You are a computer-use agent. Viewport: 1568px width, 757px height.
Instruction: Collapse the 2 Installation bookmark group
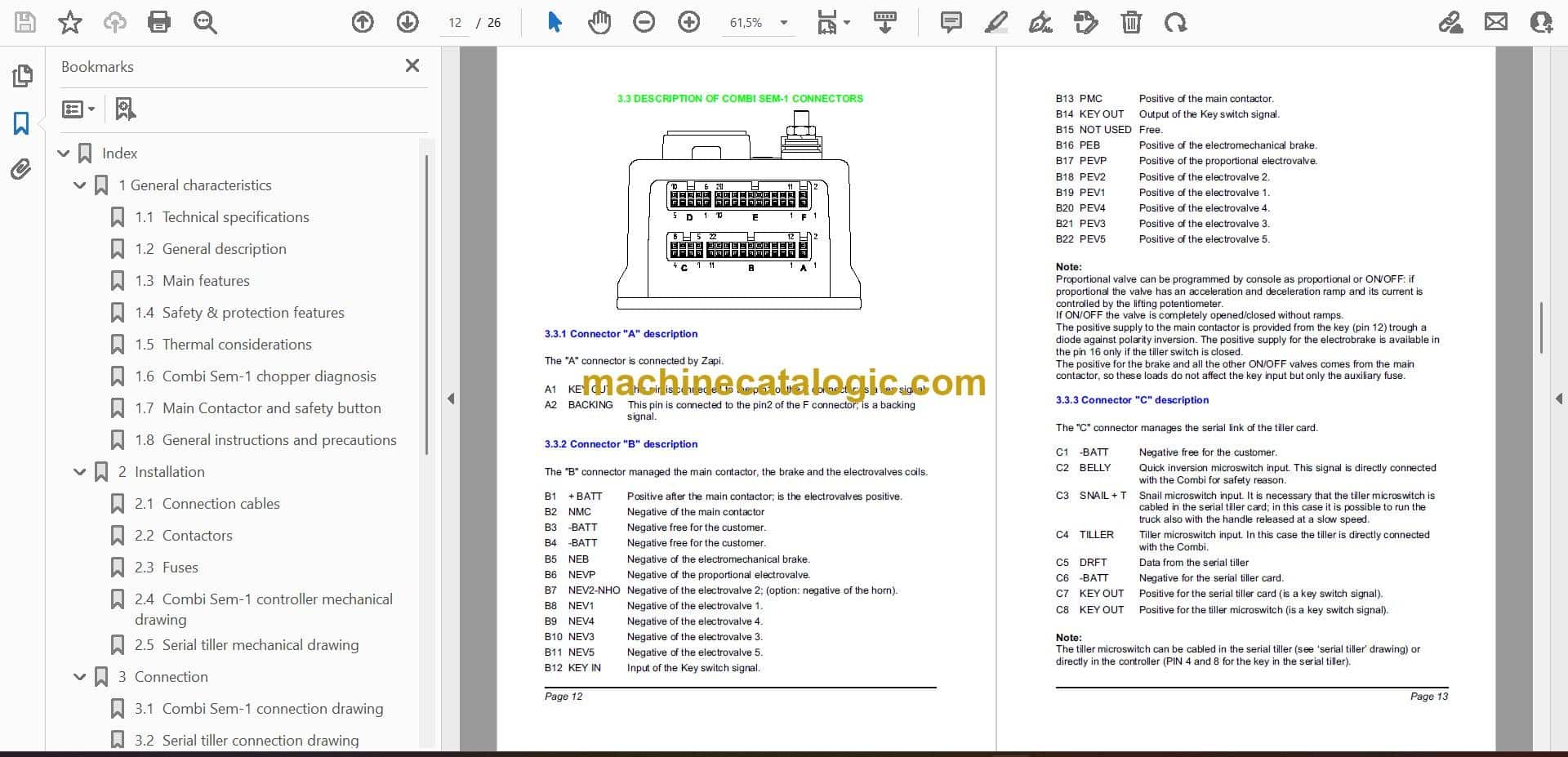pos(80,472)
